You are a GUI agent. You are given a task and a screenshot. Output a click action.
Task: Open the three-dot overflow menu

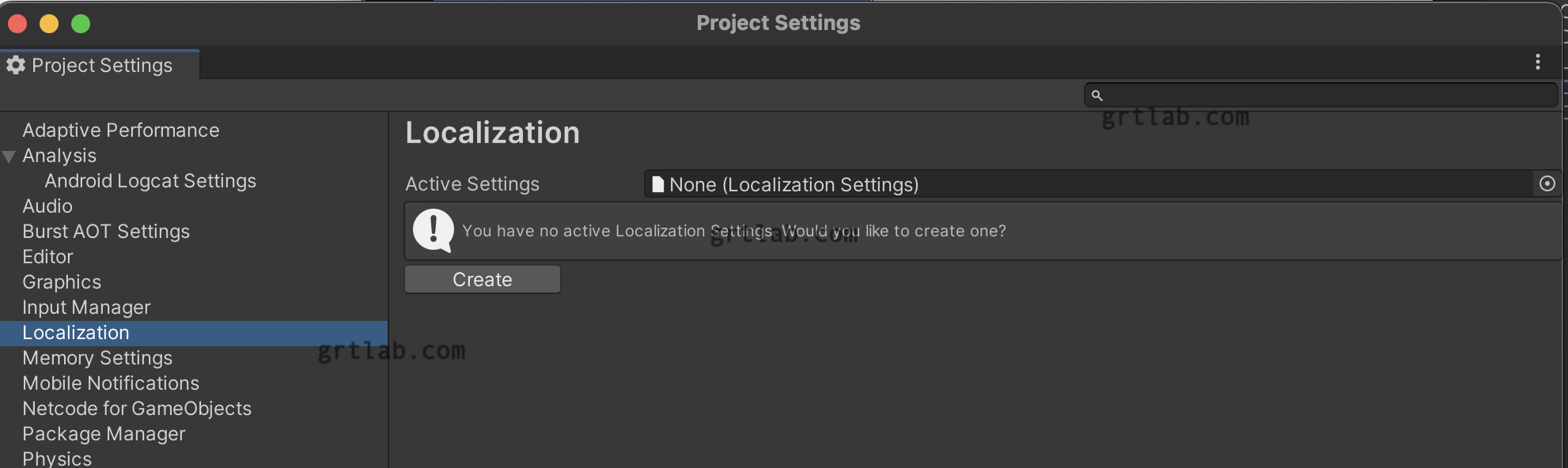(1539, 62)
